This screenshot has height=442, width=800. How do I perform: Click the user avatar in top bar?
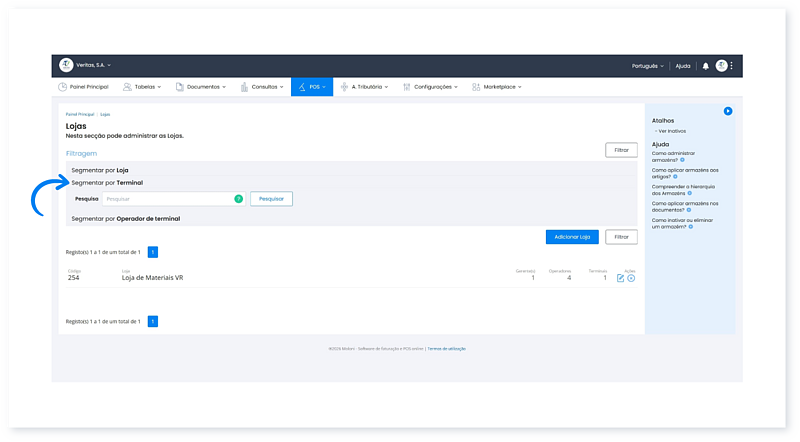click(x=721, y=66)
